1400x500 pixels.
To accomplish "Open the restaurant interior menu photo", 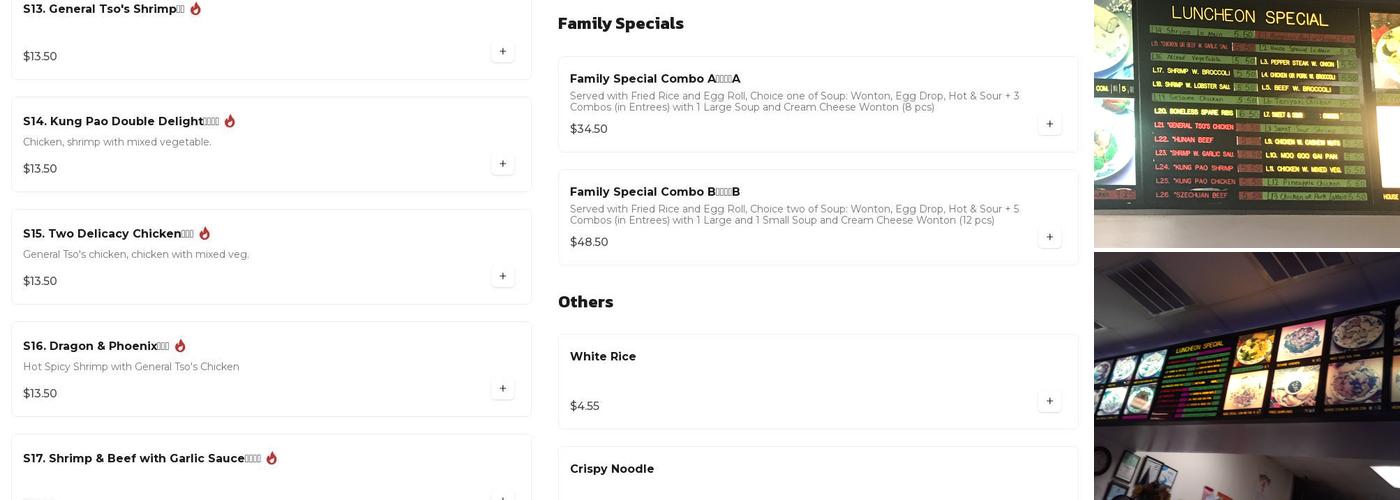I will [1246, 376].
